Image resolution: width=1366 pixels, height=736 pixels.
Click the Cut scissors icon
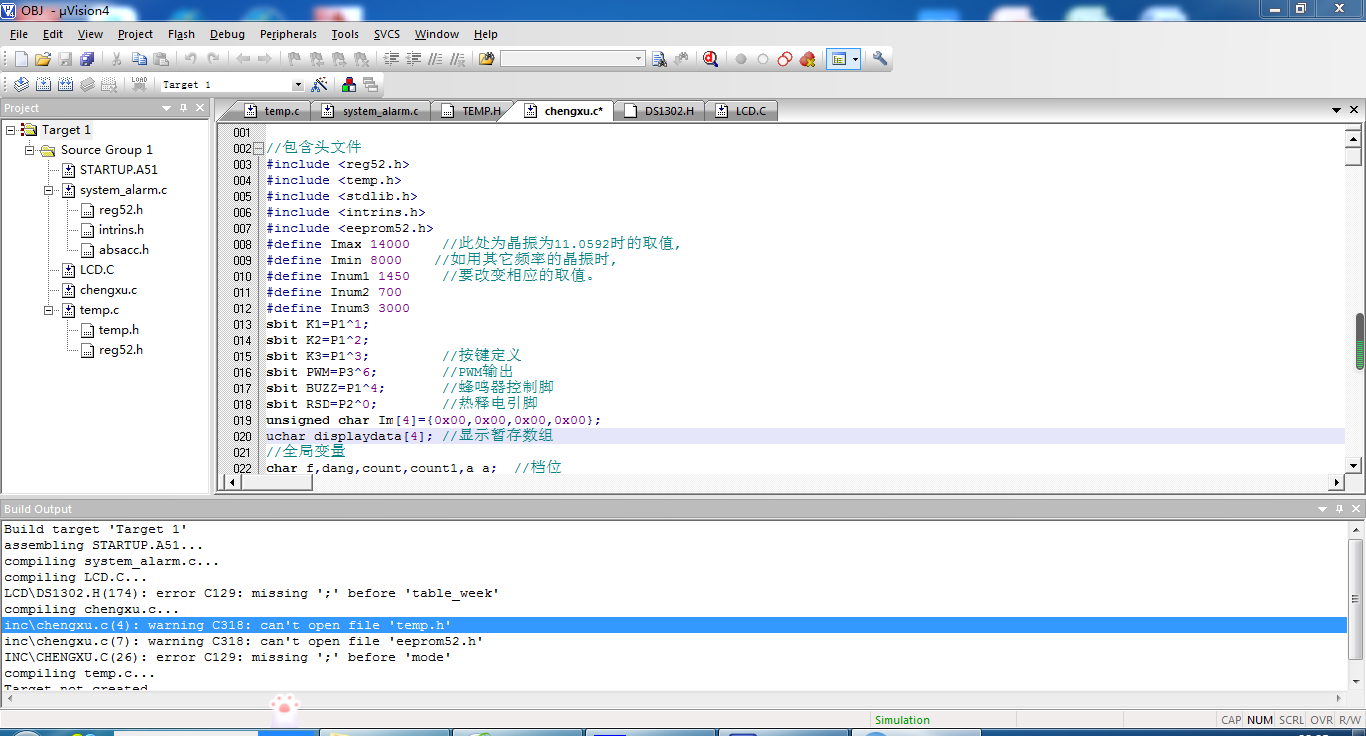[x=116, y=59]
